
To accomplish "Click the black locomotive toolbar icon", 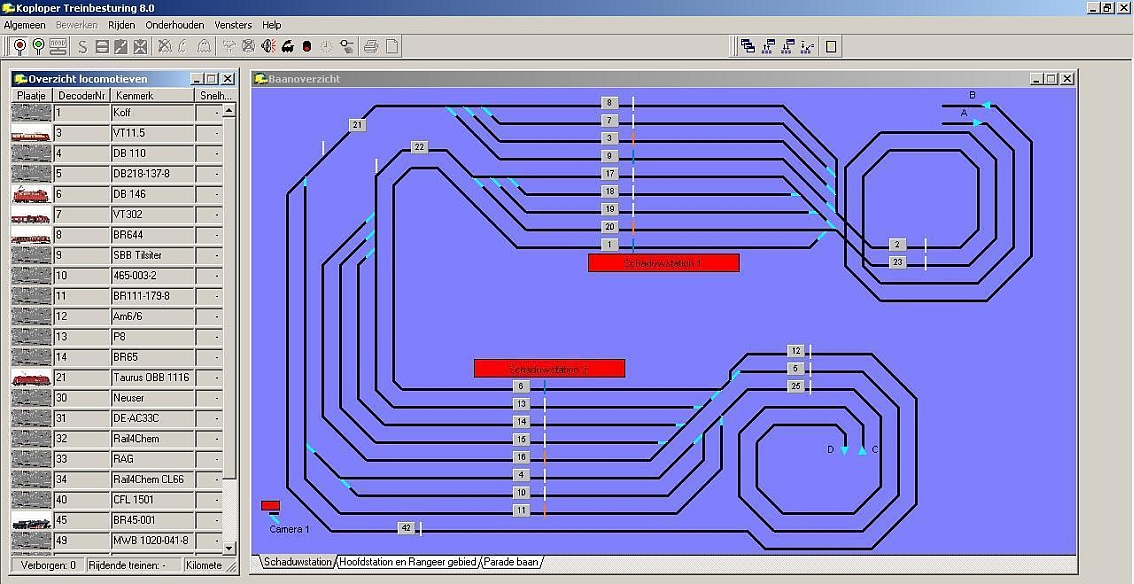I will (x=288, y=47).
